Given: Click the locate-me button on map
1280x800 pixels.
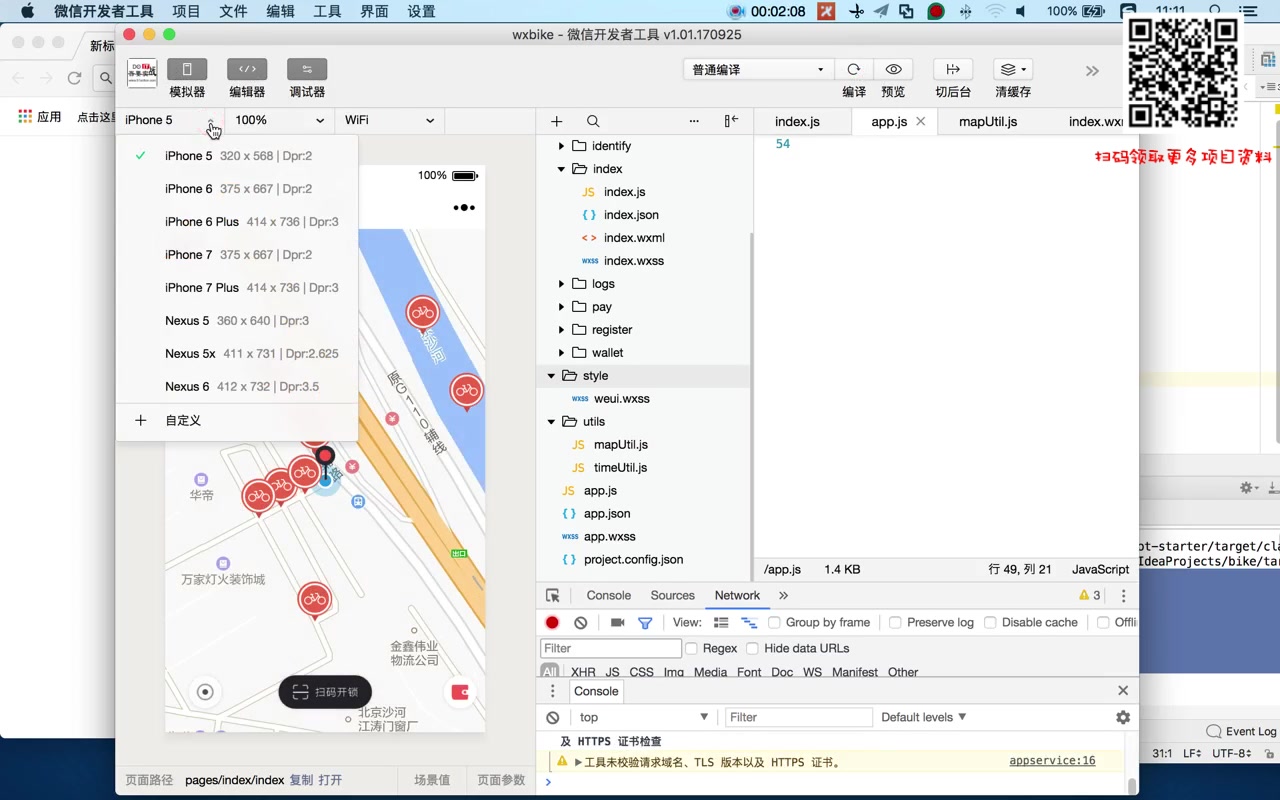Looking at the screenshot, I should point(205,692).
